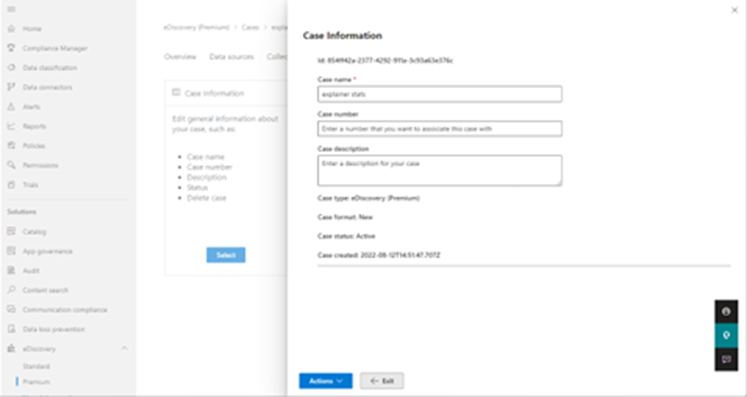Select Premium under eDiscovery
Viewport: 747px width, 397px height.
click(36, 382)
